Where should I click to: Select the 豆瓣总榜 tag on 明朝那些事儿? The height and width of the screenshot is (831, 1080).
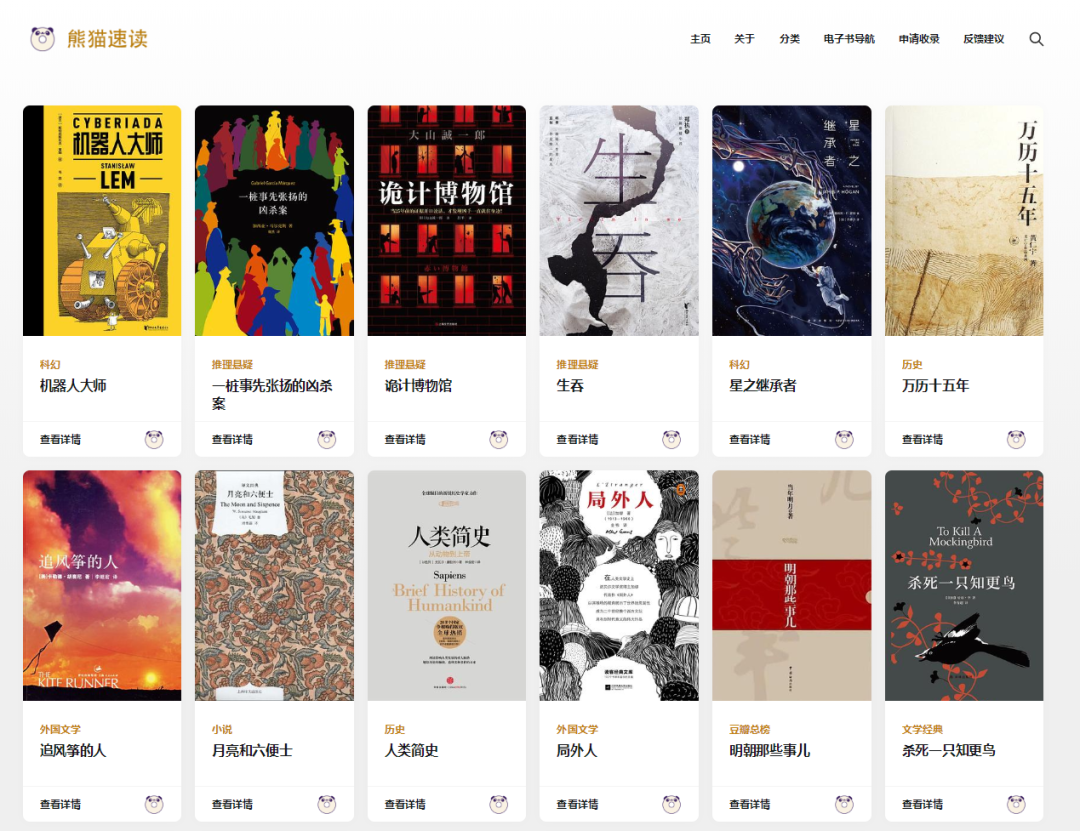pyautogui.click(x=749, y=729)
